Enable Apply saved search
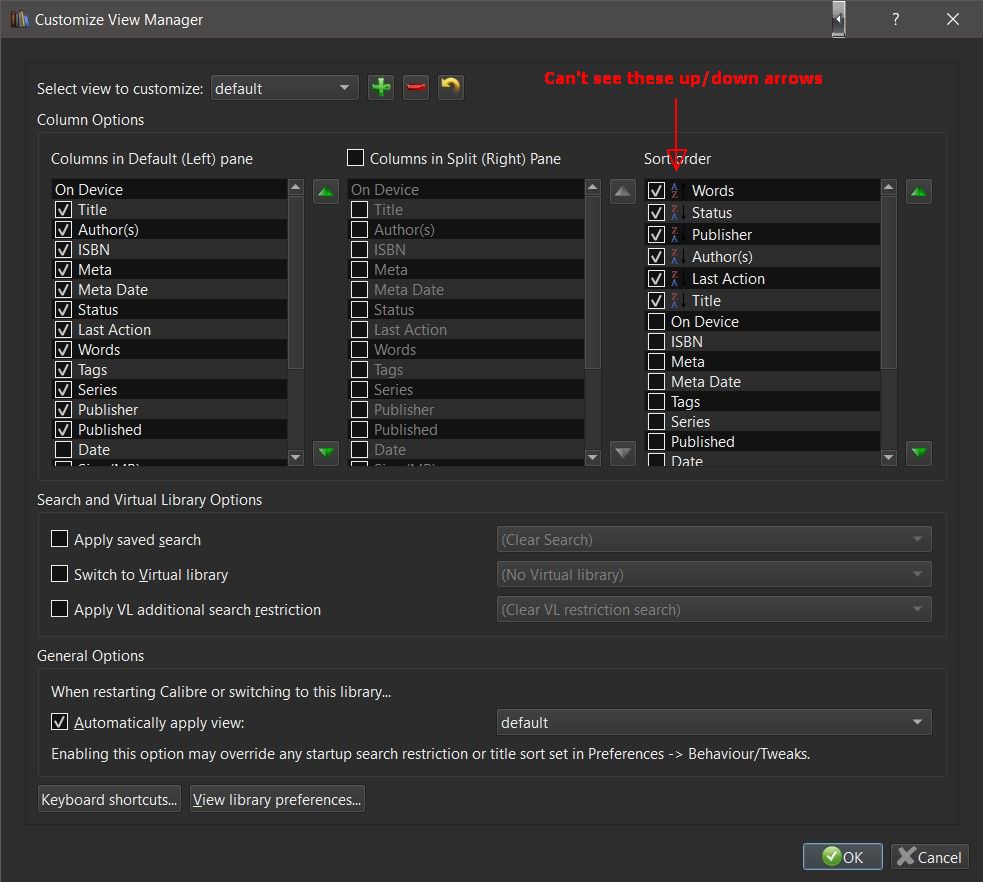 pyautogui.click(x=60, y=538)
